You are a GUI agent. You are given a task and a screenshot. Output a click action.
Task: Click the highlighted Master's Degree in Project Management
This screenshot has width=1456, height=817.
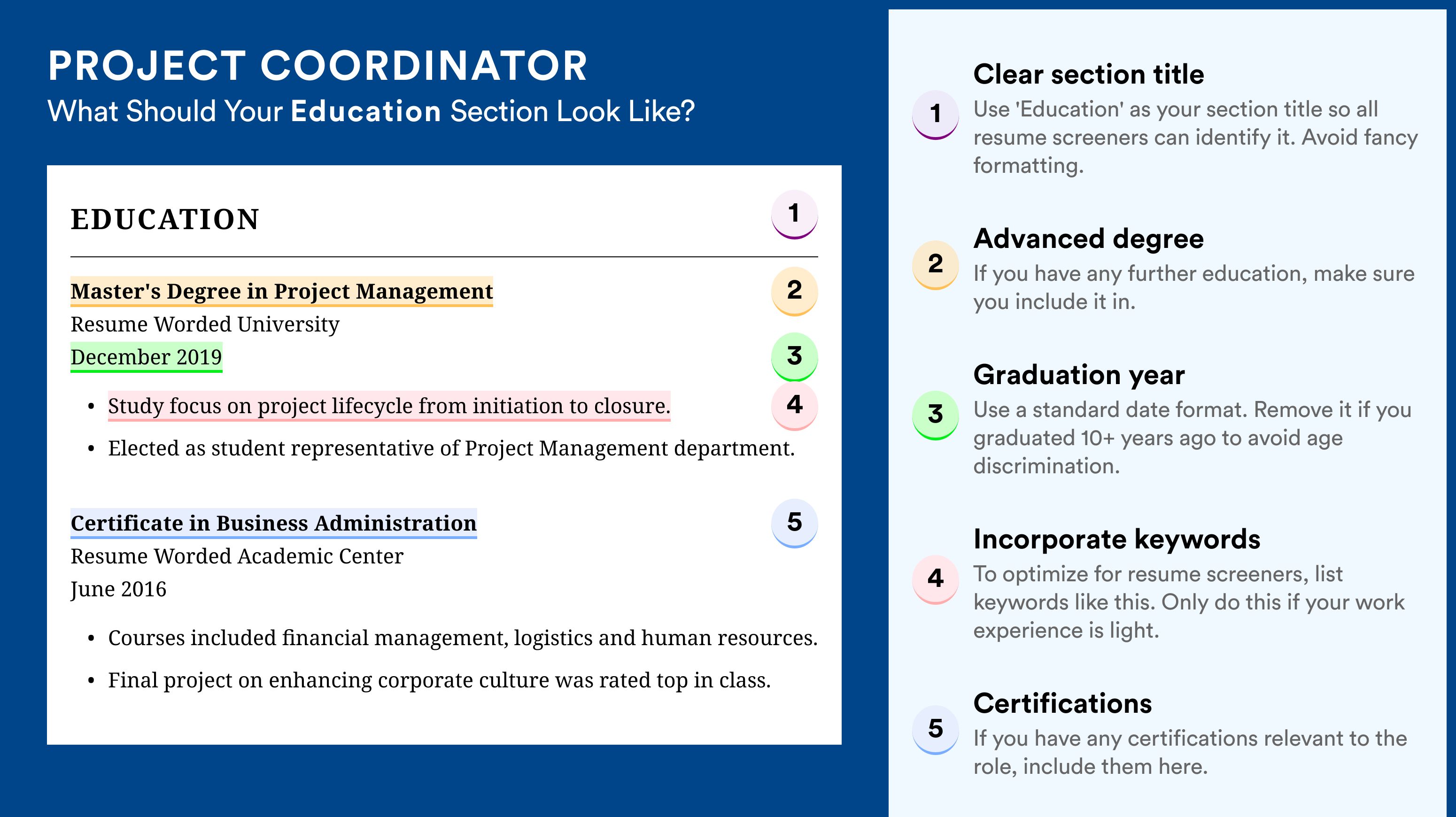(x=281, y=292)
